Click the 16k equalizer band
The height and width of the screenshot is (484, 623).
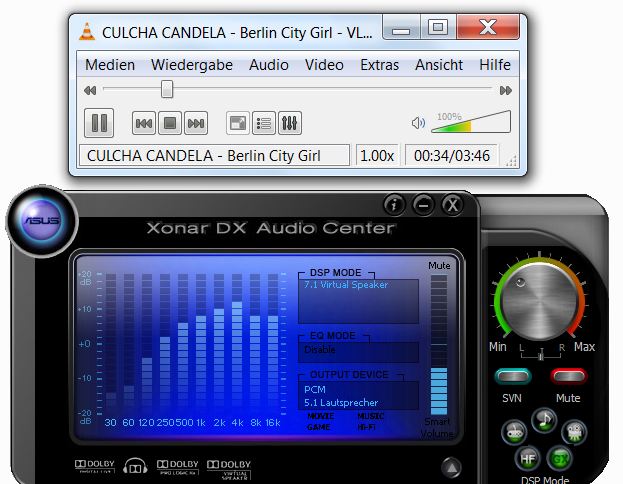tap(273, 344)
